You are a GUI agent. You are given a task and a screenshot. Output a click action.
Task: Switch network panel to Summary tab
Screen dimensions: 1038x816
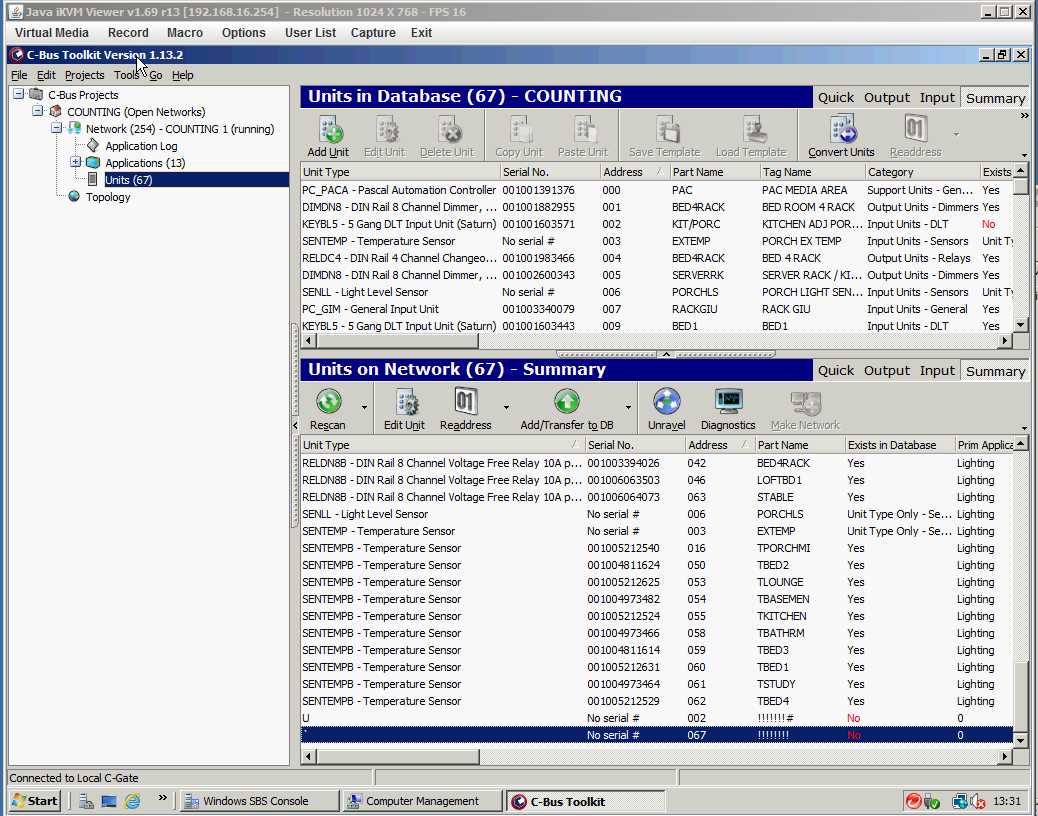coord(995,371)
